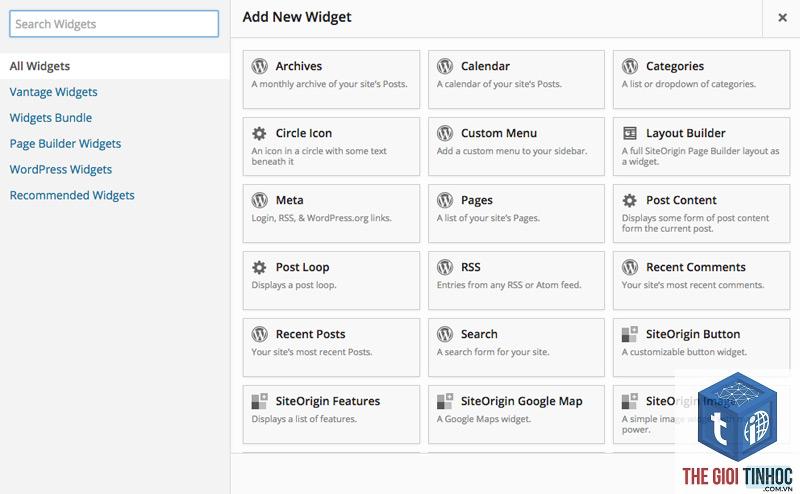Click the 'Meta' widget title
The height and width of the screenshot is (494, 800).
(x=289, y=200)
